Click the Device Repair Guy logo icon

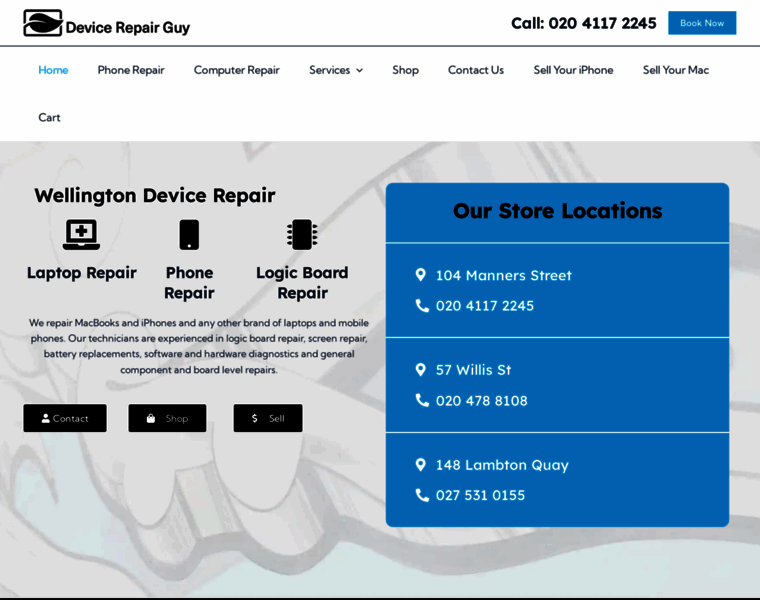tap(43, 23)
